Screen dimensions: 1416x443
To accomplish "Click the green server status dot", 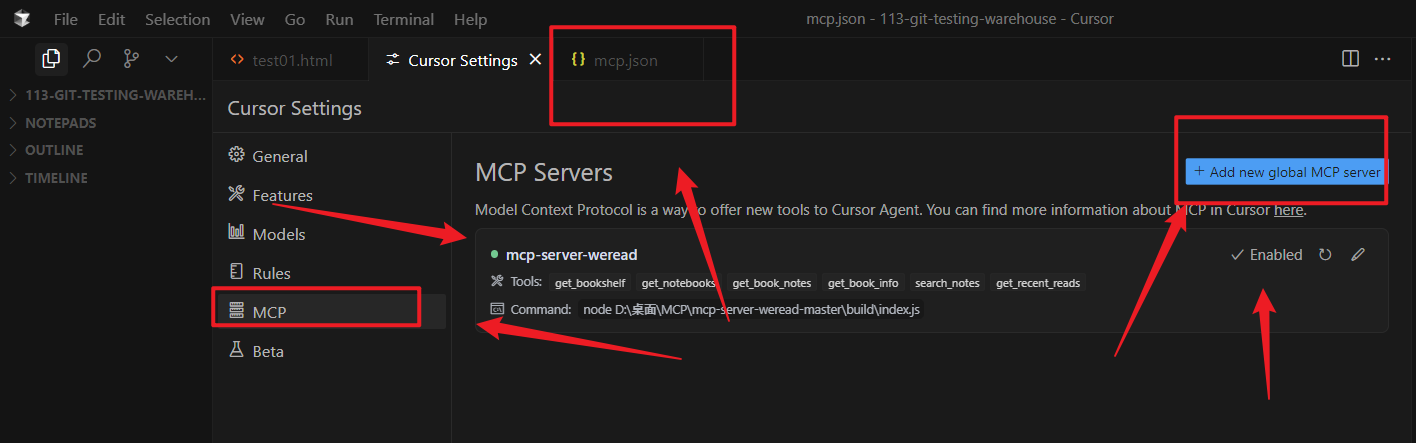I will coord(494,255).
